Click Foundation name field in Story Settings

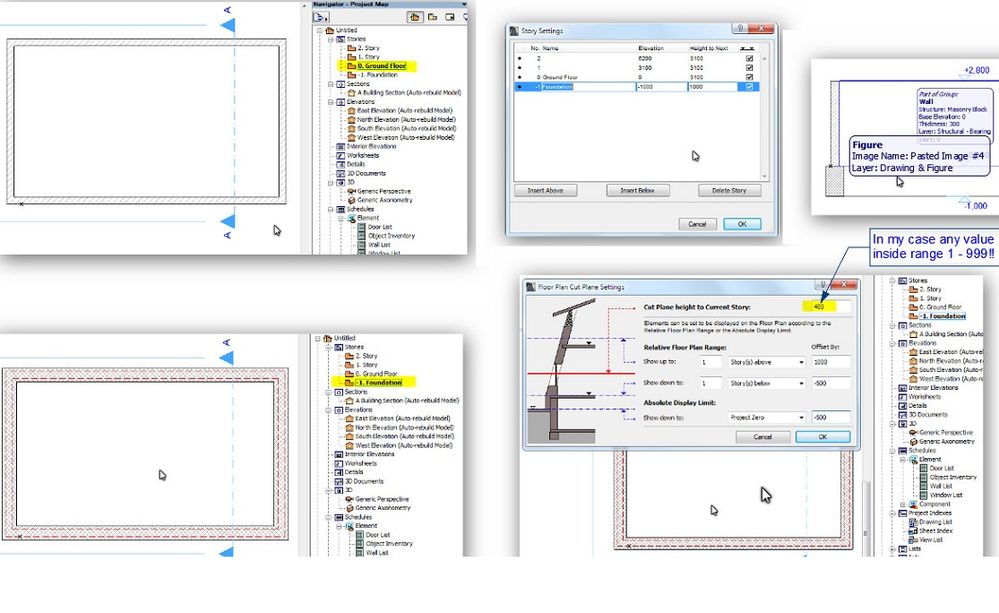coord(588,87)
